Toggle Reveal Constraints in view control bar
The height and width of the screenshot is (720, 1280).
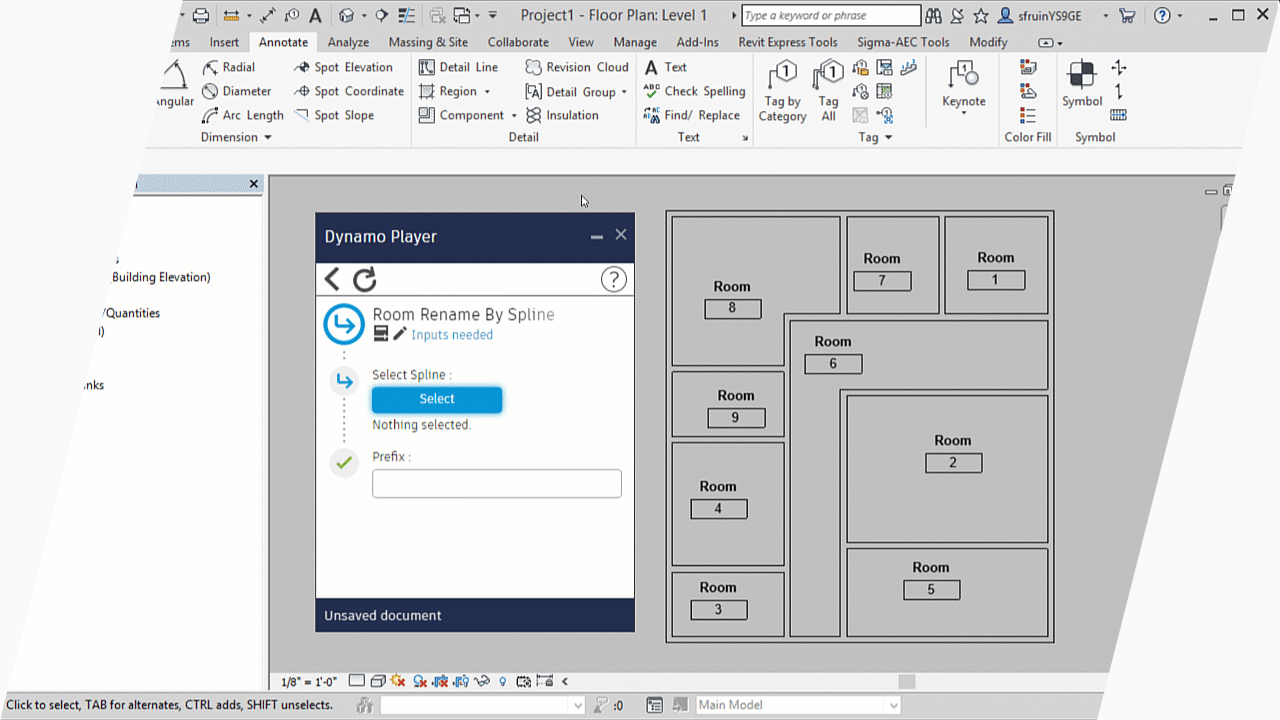(x=544, y=681)
